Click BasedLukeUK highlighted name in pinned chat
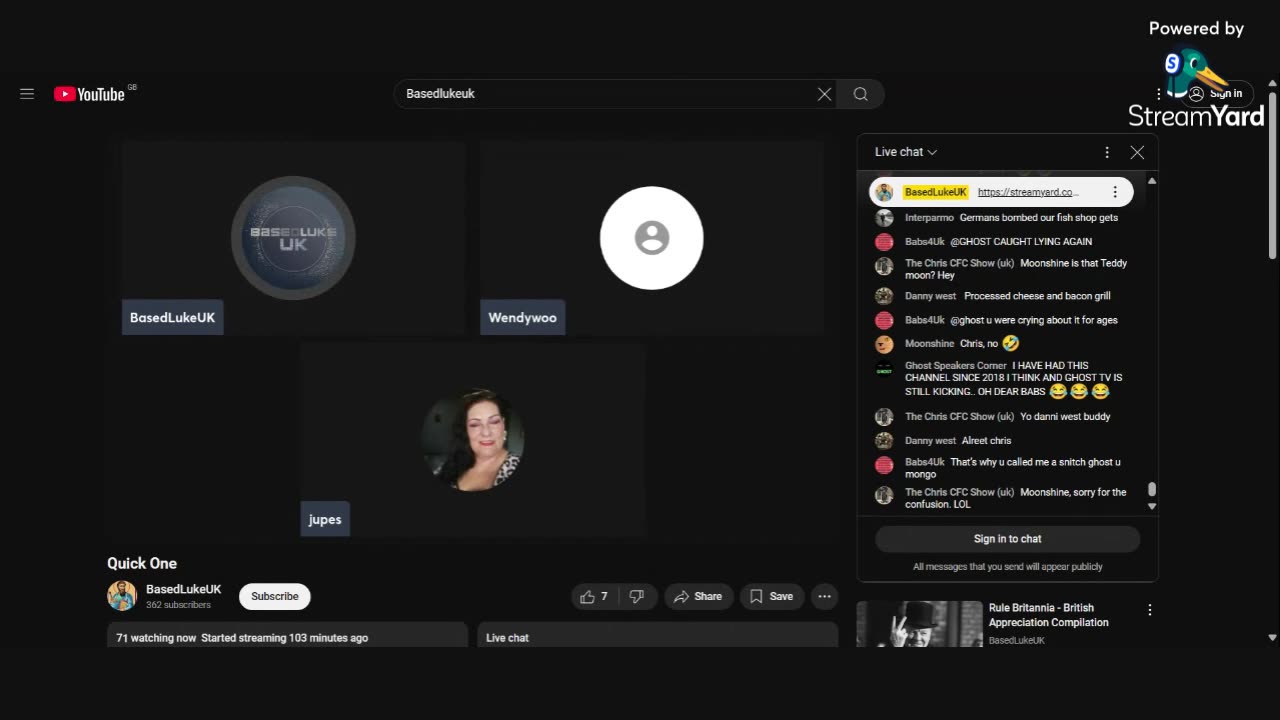Viewport: 1280px width, 720px height. coord(936,192)
